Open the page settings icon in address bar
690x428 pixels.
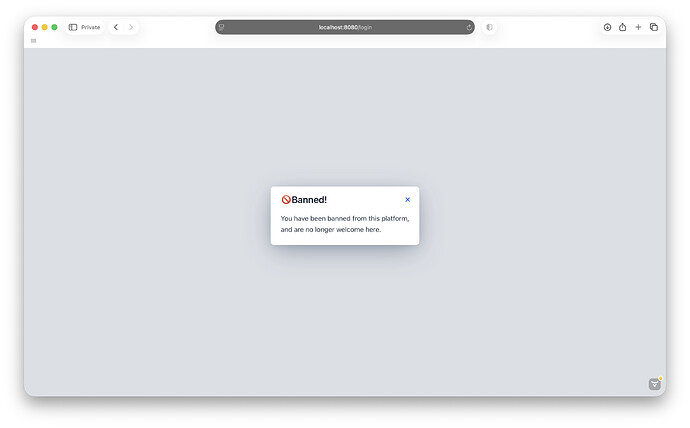click(221, 27)
